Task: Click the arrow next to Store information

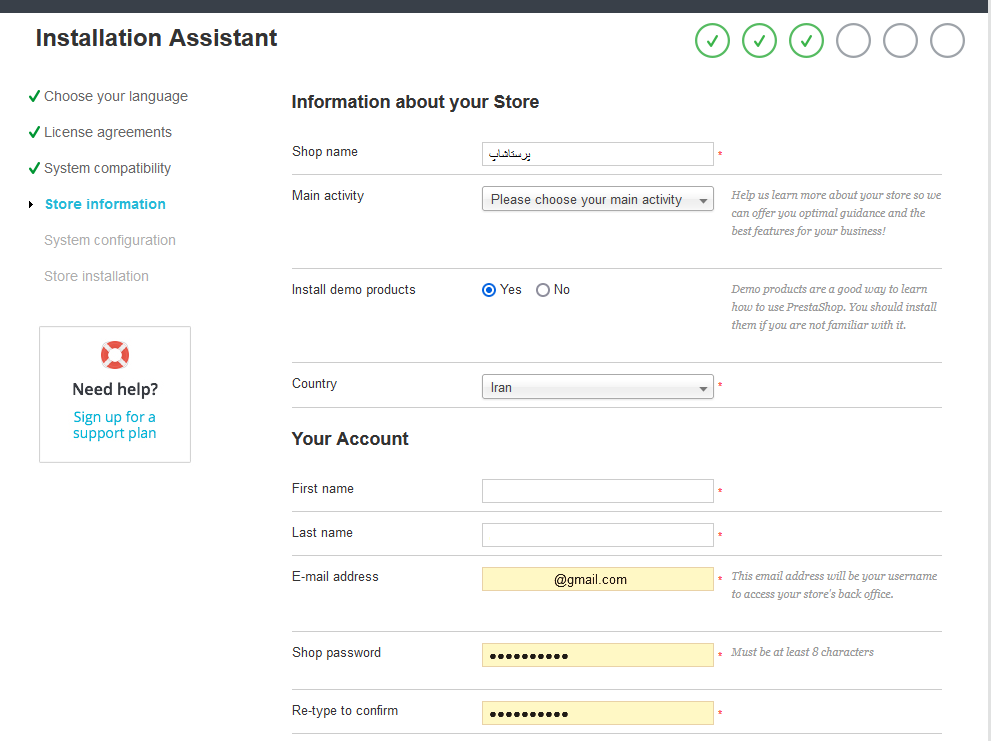Action: [x=31, y=204]
